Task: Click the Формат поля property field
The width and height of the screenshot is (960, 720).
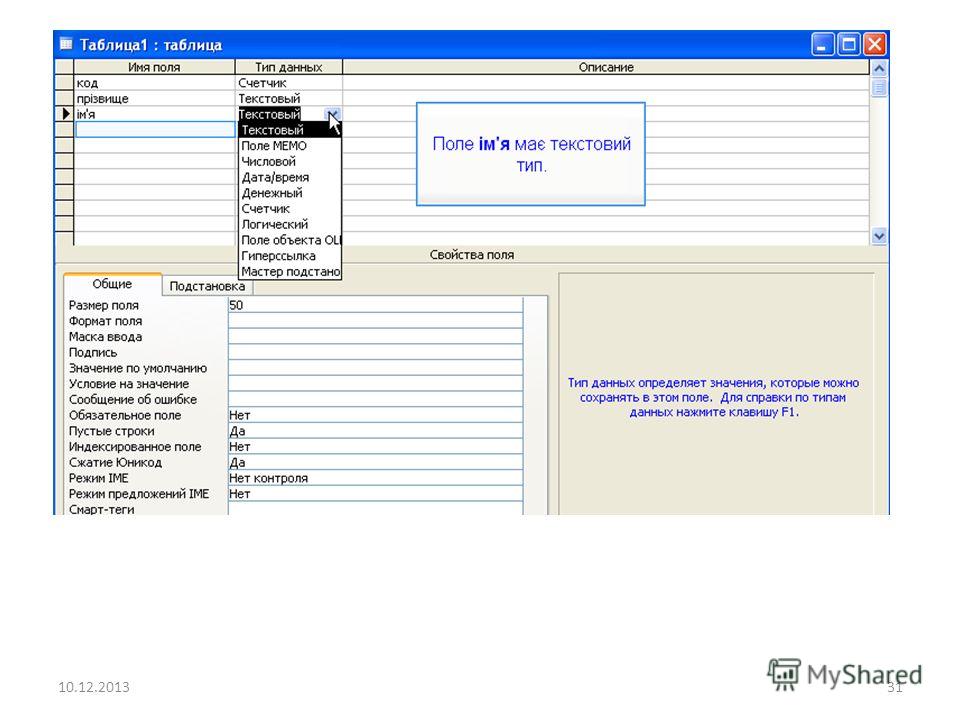Action: 375,321
